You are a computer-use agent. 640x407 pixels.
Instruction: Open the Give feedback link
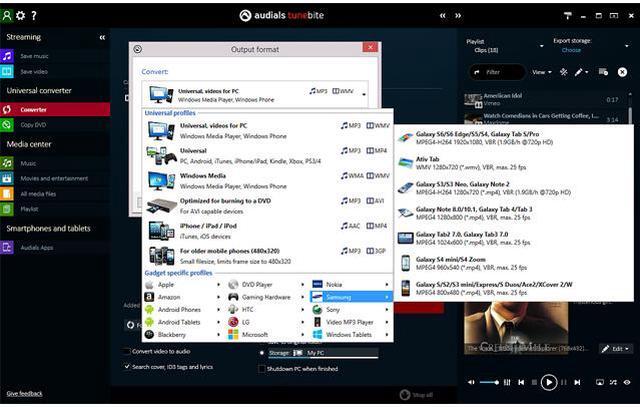24,394
